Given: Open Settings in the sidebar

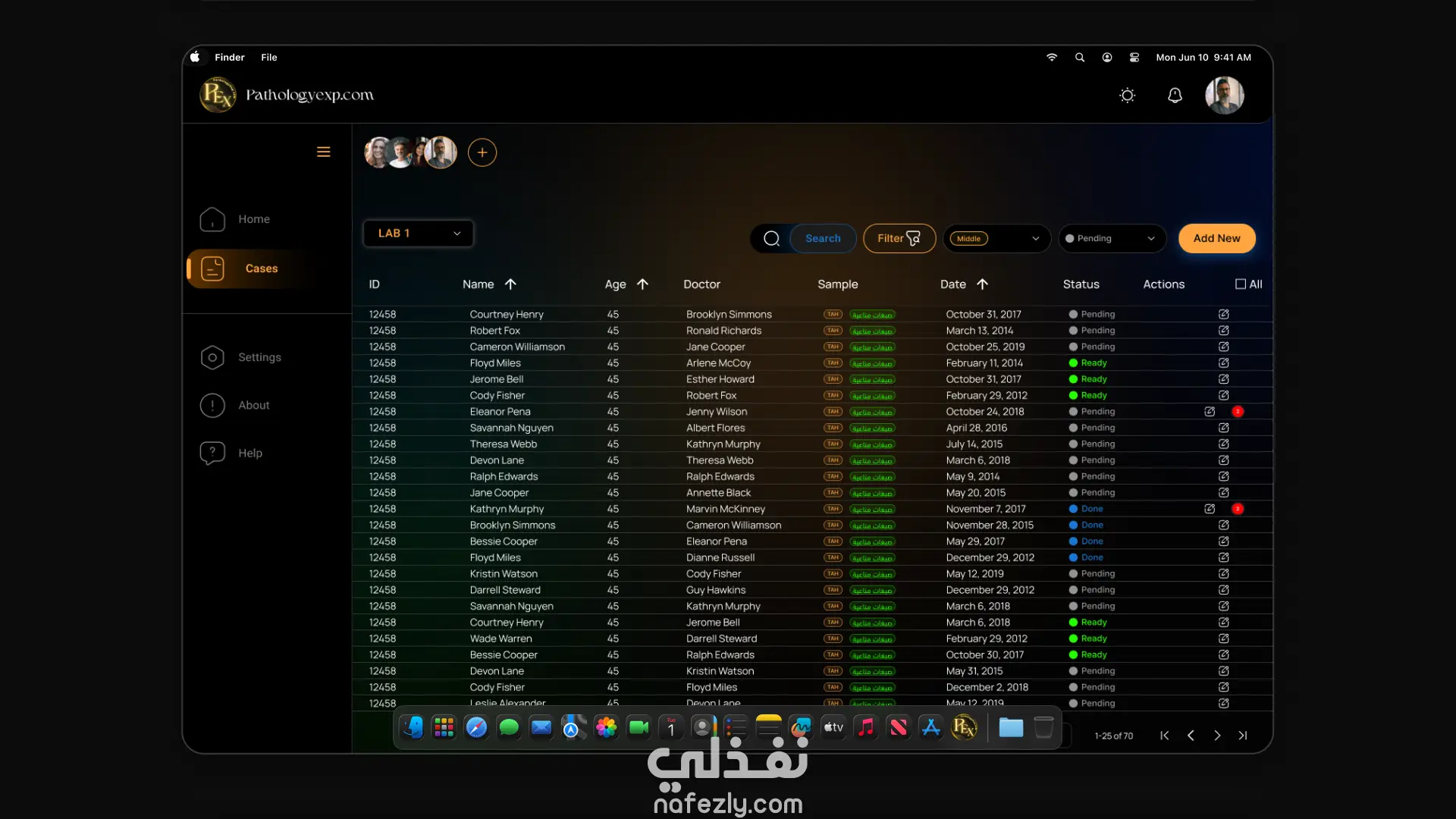Looking at the screenshot, I should (x=259, y=357).
